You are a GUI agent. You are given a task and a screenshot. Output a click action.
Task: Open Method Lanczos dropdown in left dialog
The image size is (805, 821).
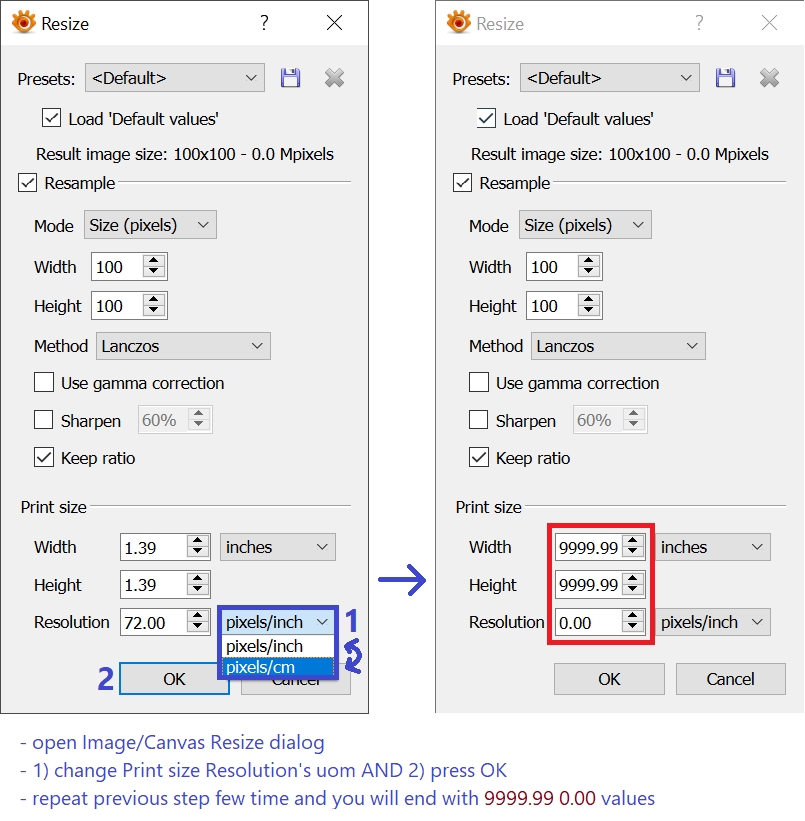[183, 346]
